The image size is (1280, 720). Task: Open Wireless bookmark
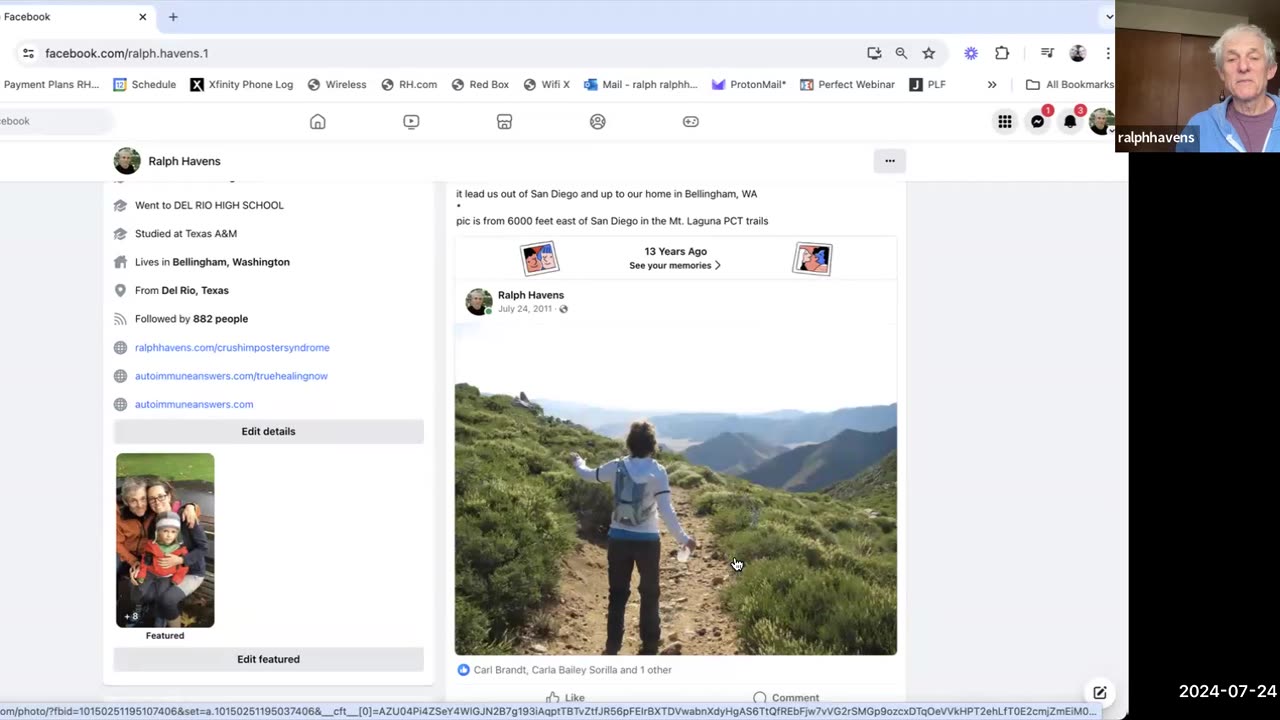(336, 85)
